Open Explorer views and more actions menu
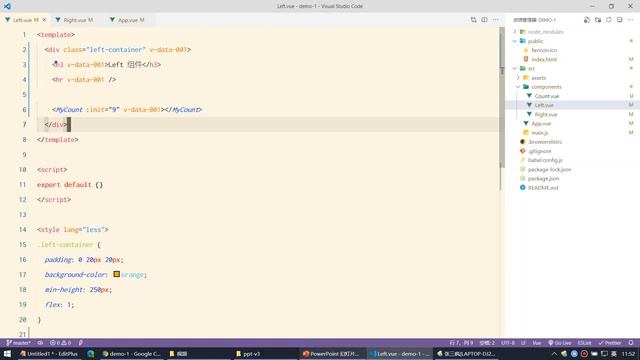 coord(631,20)
